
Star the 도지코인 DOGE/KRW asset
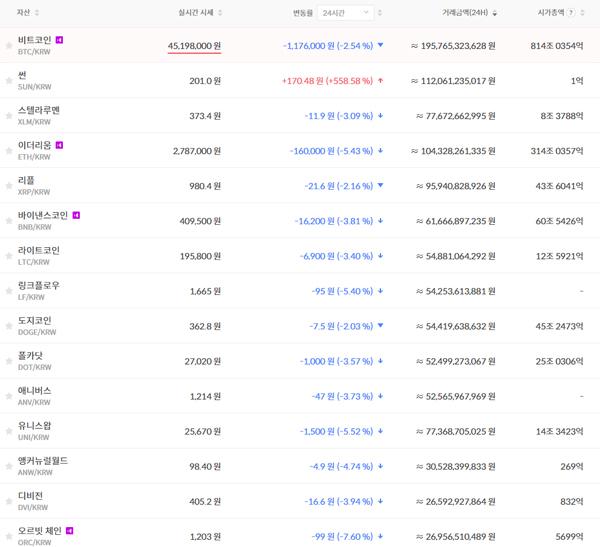(9, 326)
